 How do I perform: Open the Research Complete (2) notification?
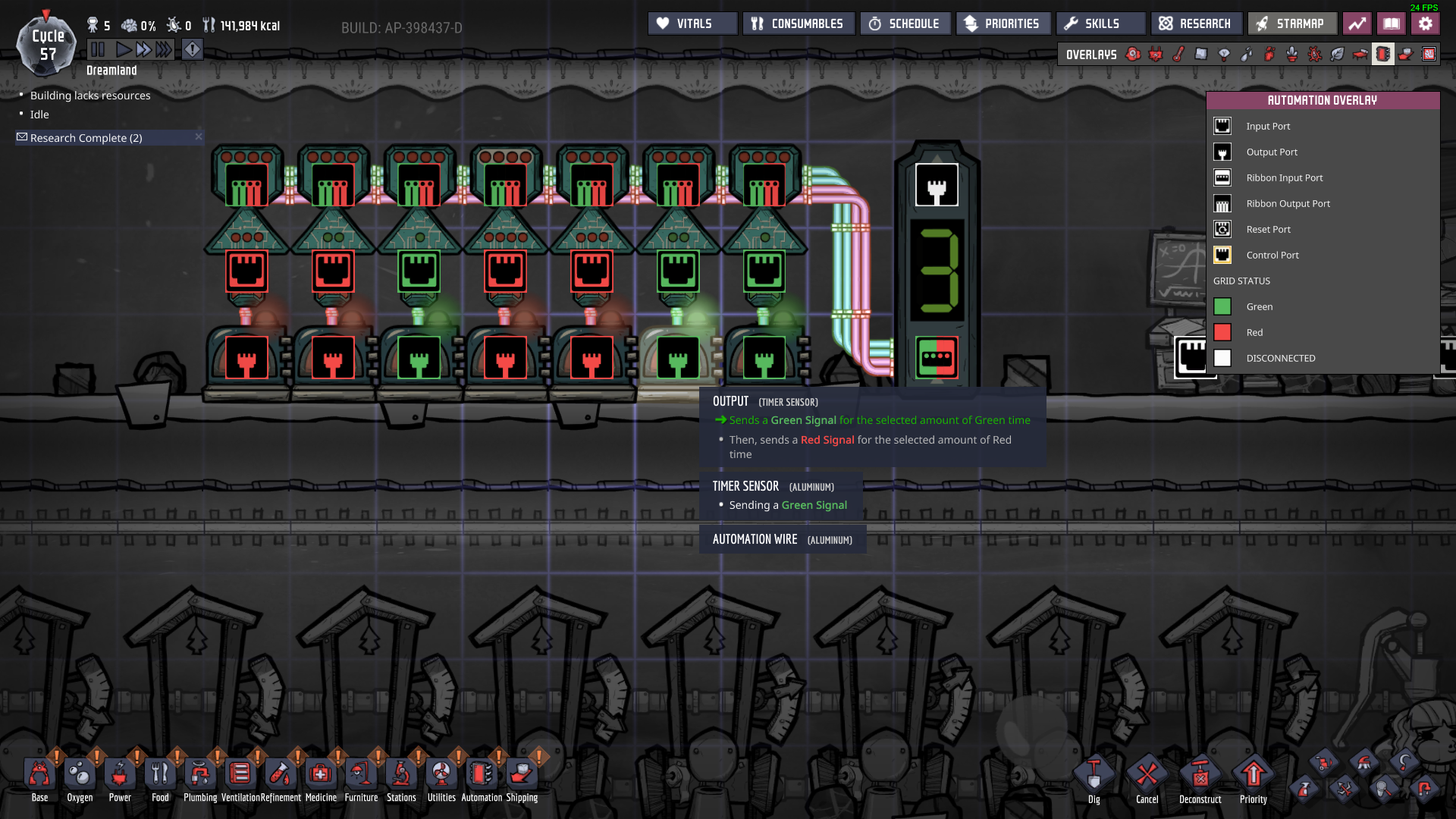click(x=86, y=138)
